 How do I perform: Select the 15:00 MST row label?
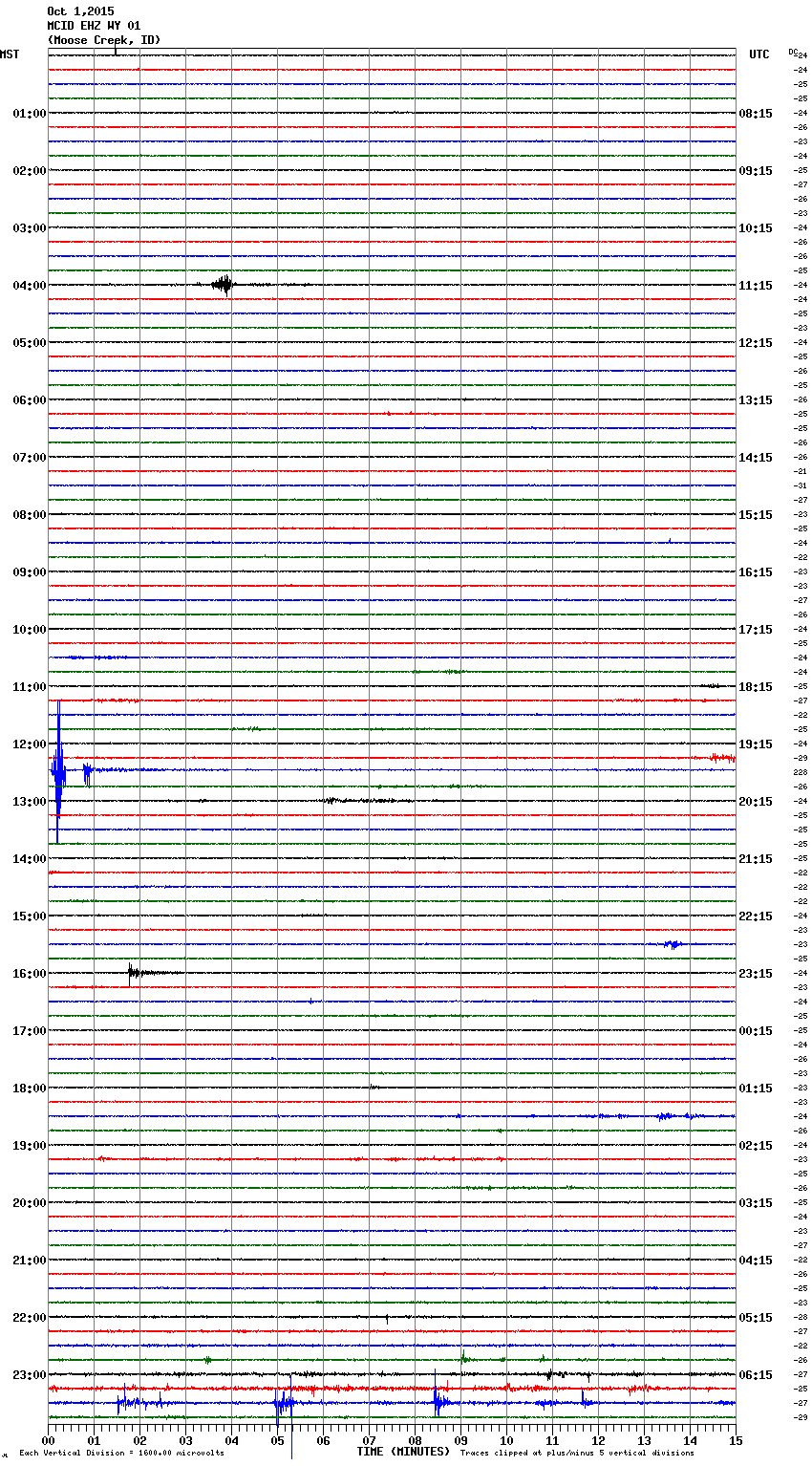(29, 916)
